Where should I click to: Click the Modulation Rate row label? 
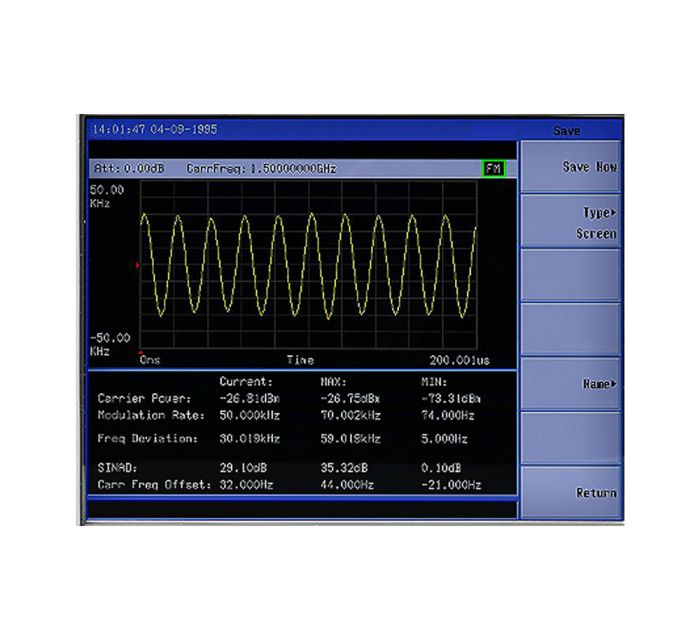click(151, 416)
